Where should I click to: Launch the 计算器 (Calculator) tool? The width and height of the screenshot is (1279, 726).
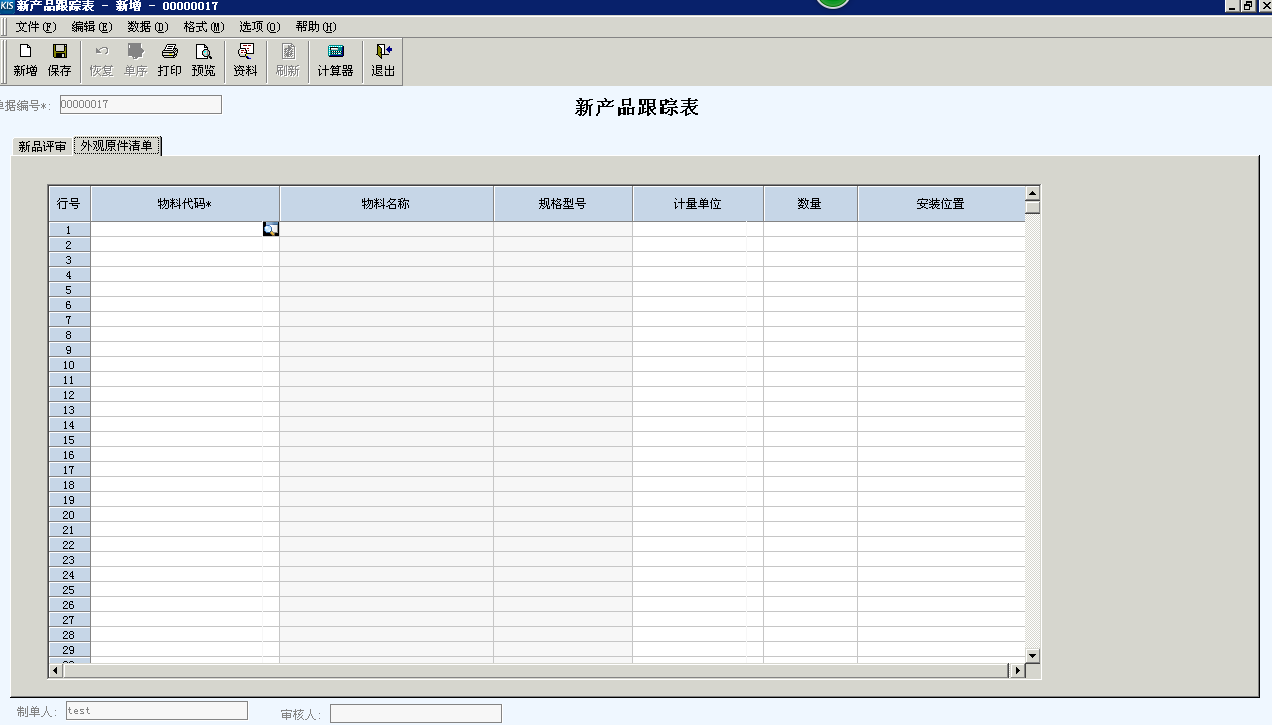(x=335, y=60)
